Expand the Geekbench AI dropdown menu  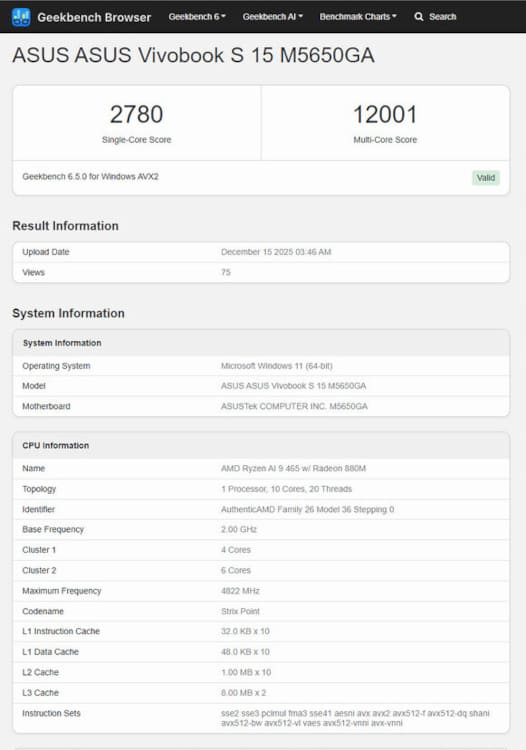pos(273,17)
